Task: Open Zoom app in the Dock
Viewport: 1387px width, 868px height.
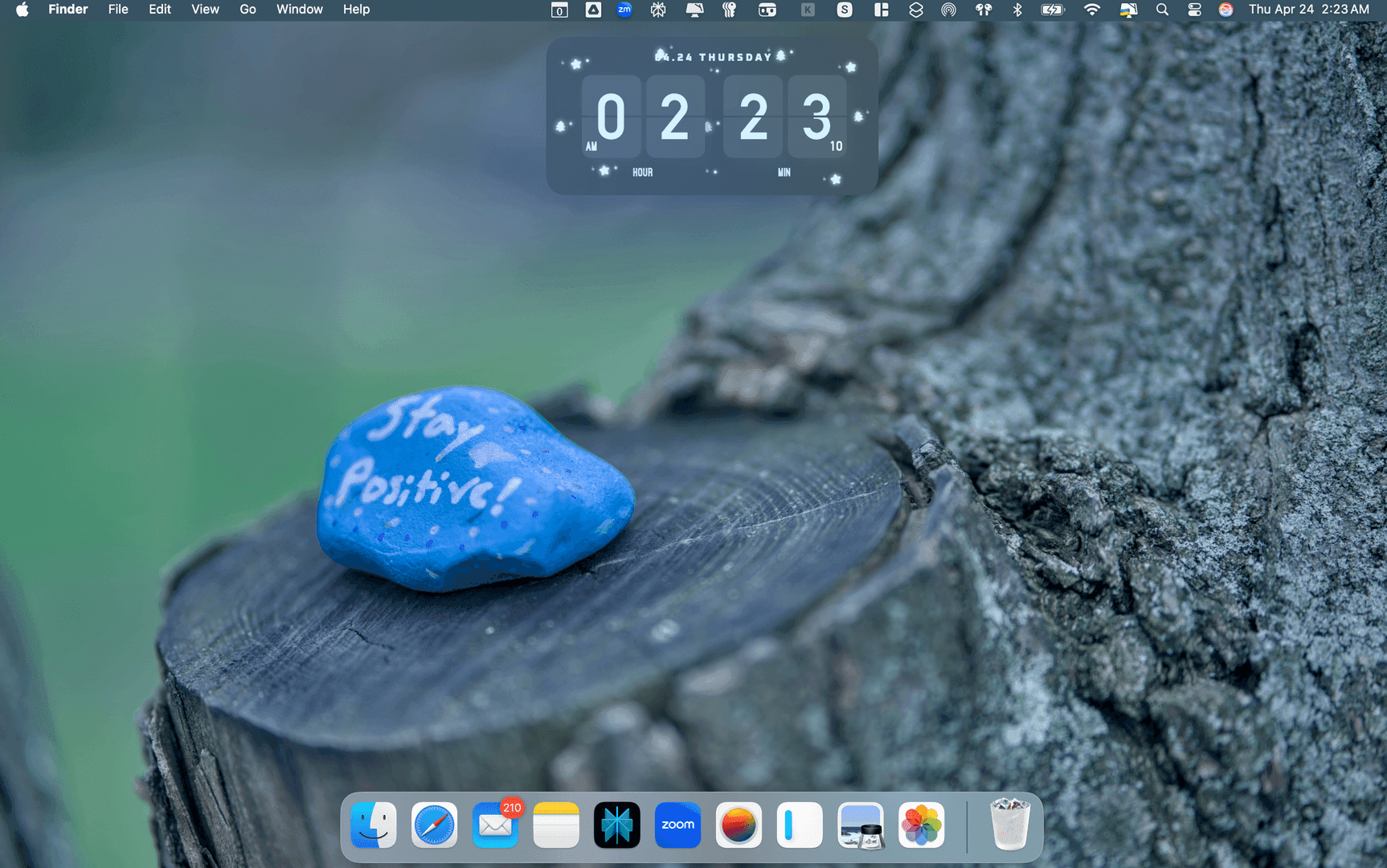Action: [678, 825]
